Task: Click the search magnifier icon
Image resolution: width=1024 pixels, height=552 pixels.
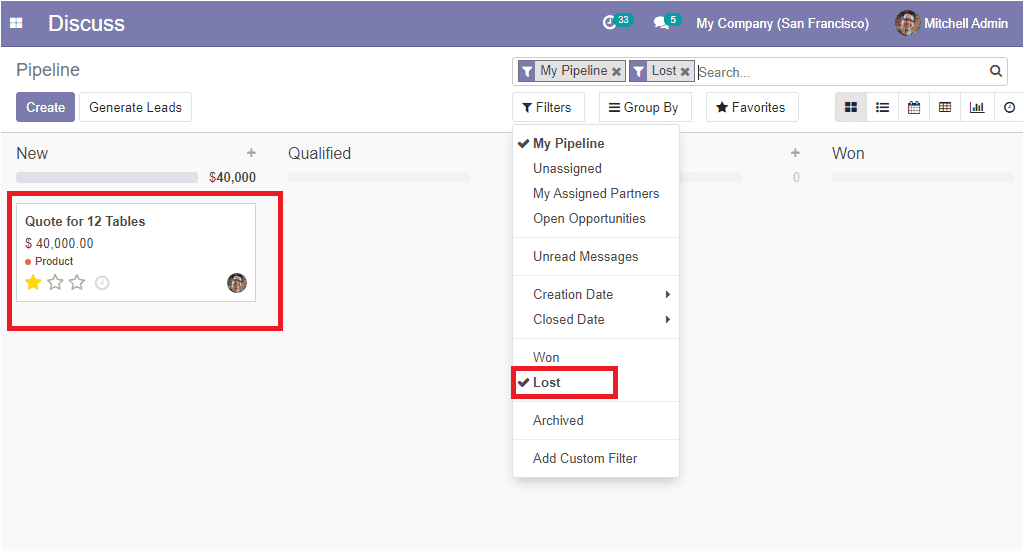Action: (995, 71)
